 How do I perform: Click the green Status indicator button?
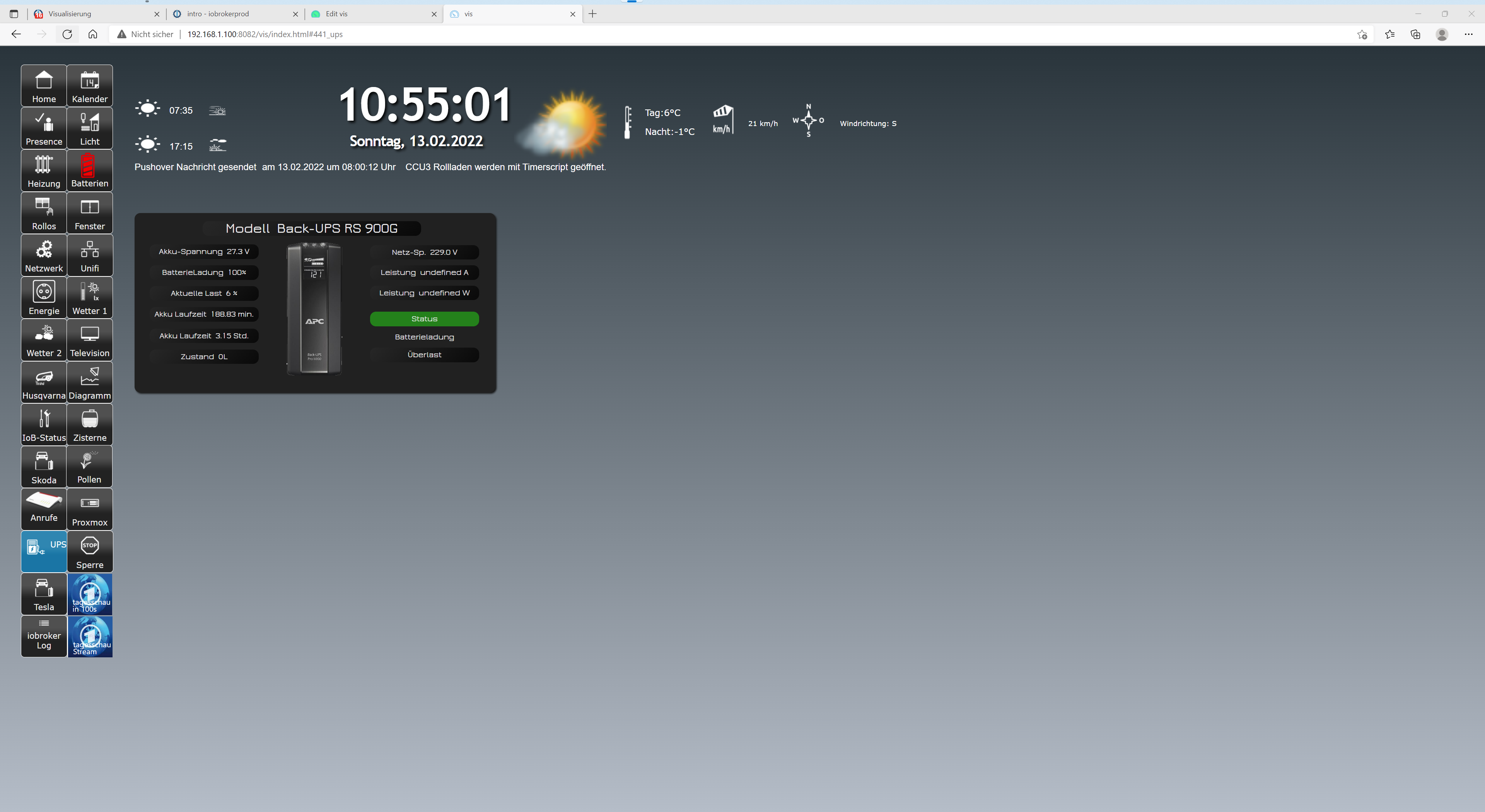[424, 319]
